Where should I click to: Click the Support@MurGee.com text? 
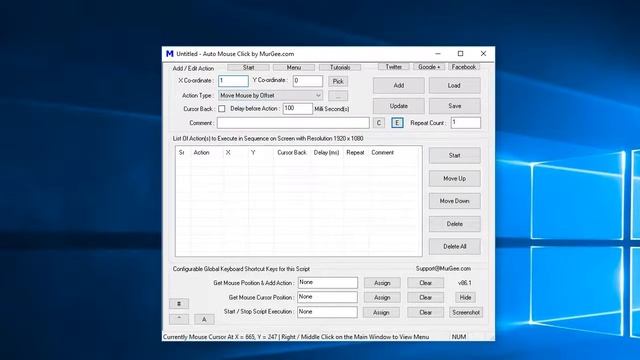click(x=443, y=269)
